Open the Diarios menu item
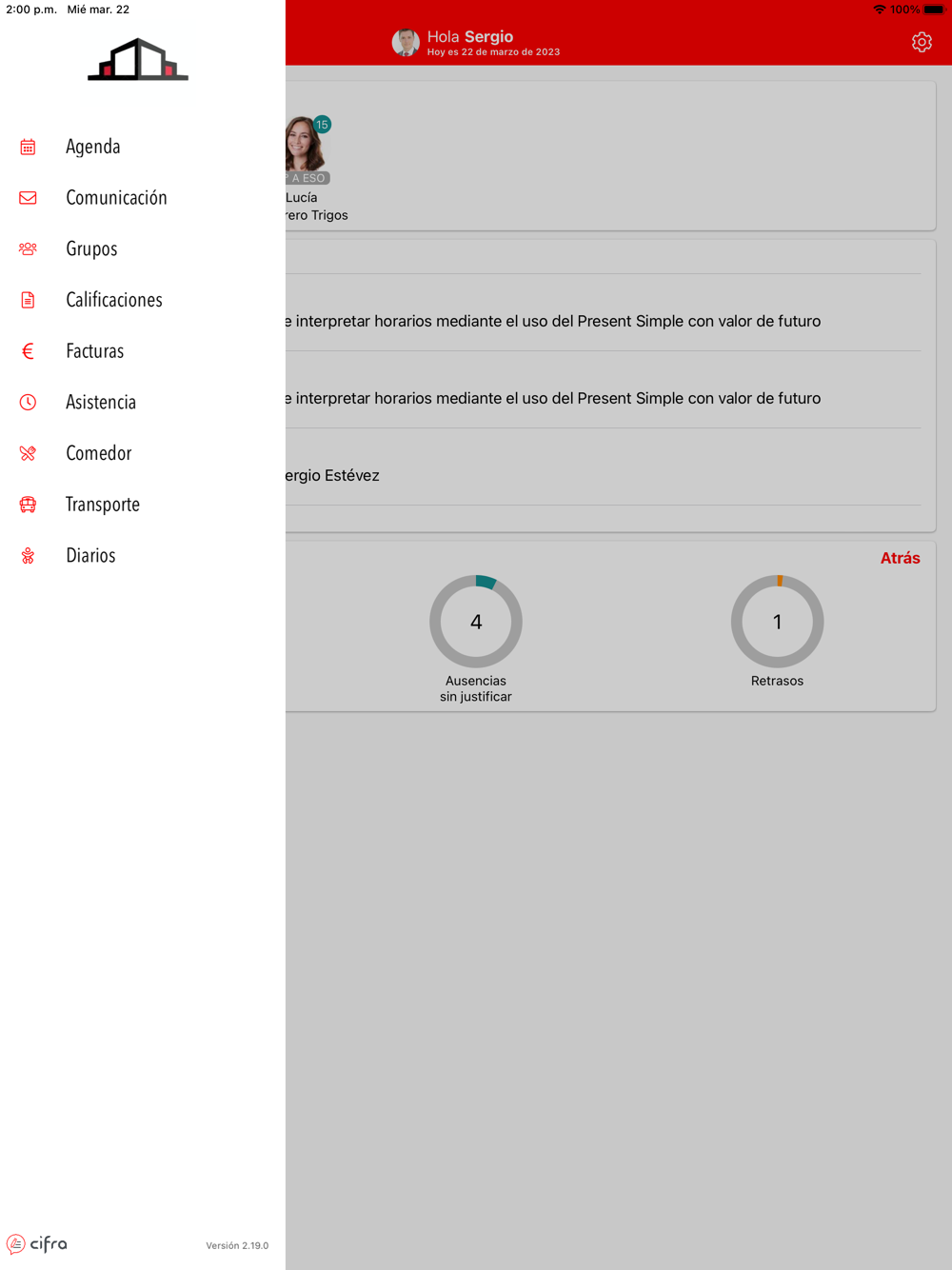 click(143, 556)
